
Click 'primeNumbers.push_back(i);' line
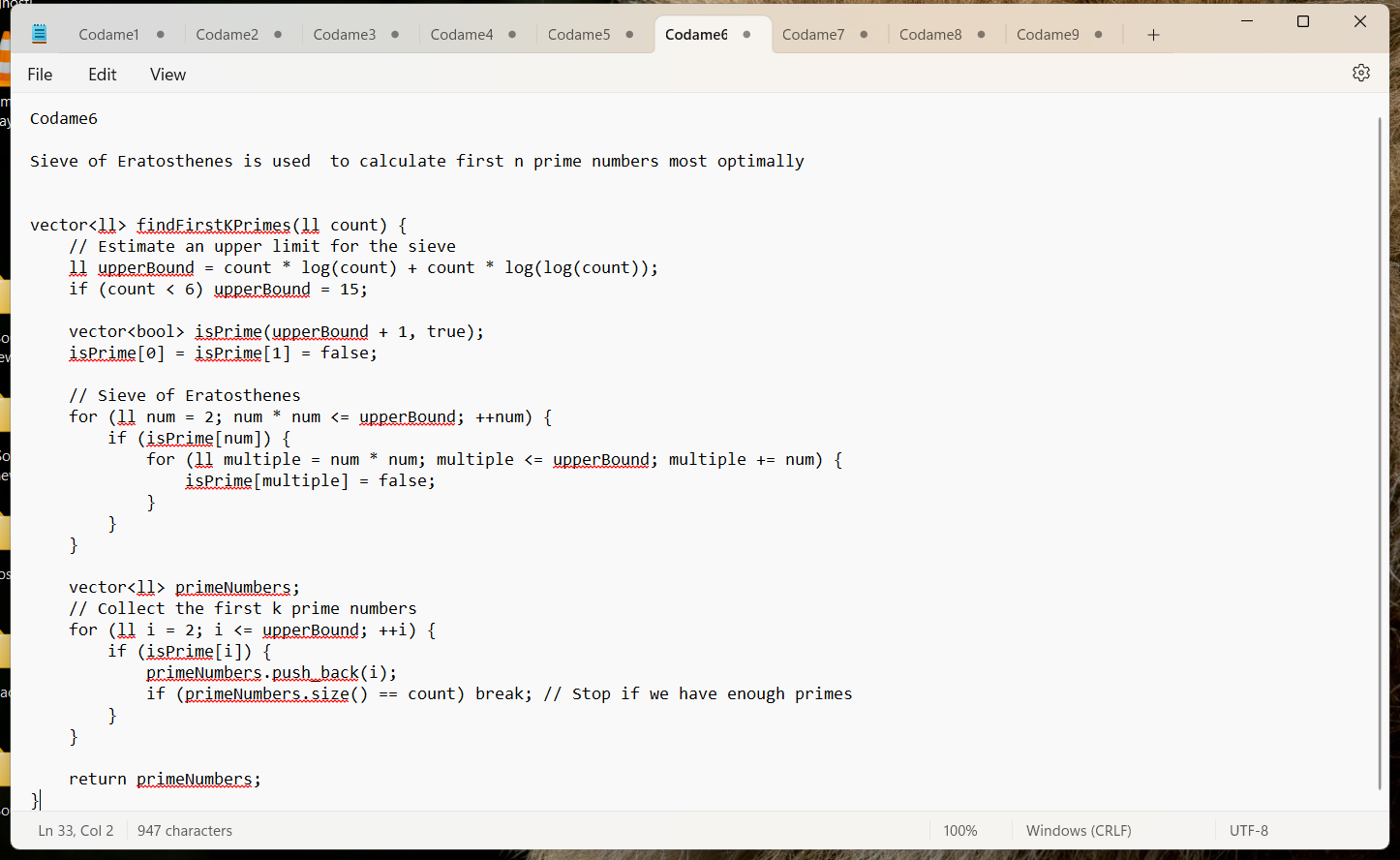[x=272, y=673]
